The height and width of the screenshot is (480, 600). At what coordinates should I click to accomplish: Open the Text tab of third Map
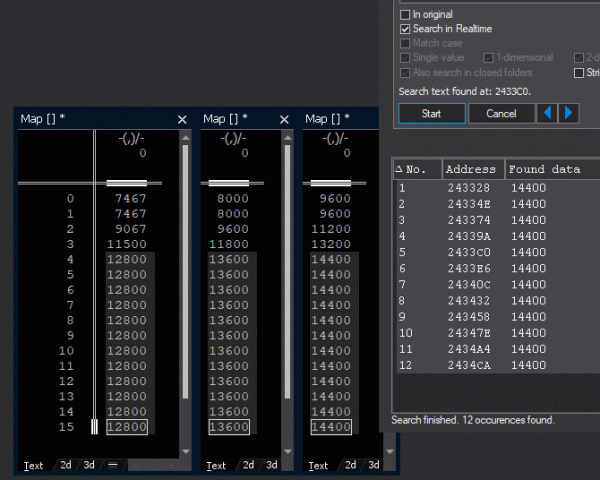coord(318,465)
